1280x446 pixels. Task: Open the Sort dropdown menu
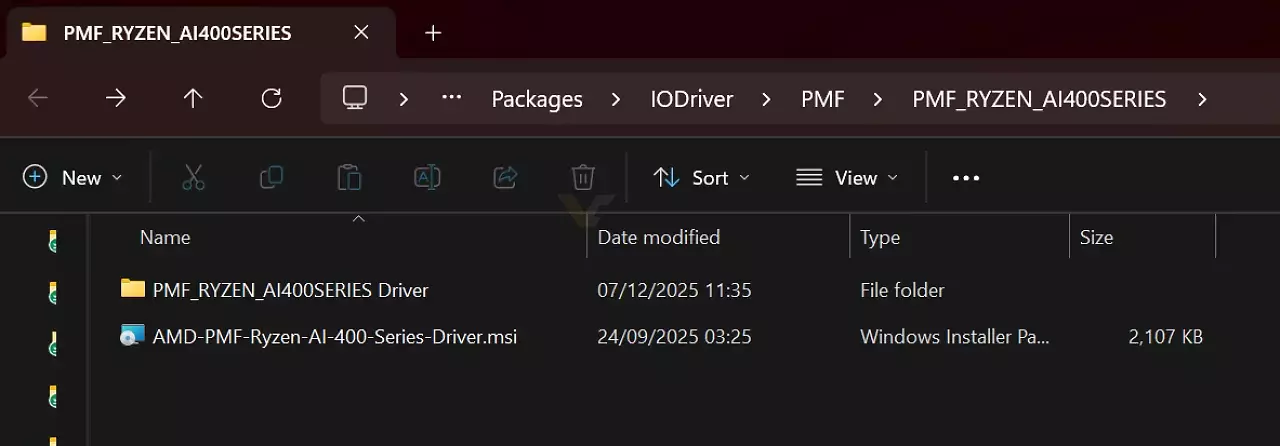[x=701, y=178]
